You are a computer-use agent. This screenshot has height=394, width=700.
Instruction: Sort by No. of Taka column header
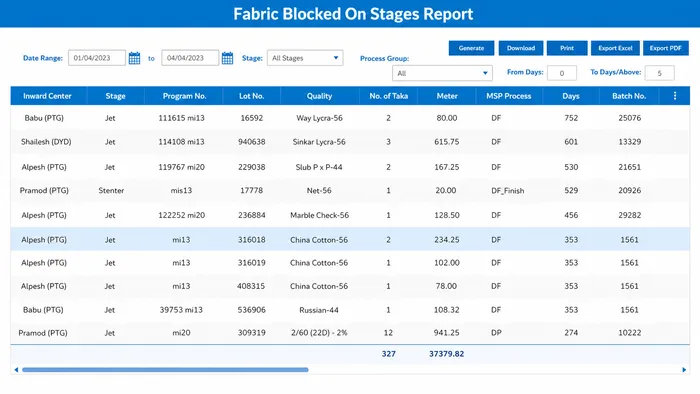388,96
